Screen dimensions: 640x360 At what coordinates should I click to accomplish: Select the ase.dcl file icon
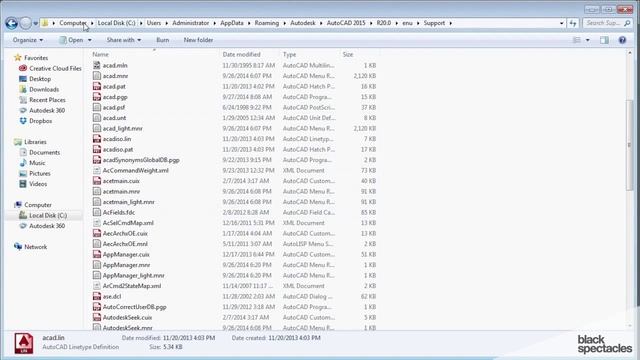point(96,296)
